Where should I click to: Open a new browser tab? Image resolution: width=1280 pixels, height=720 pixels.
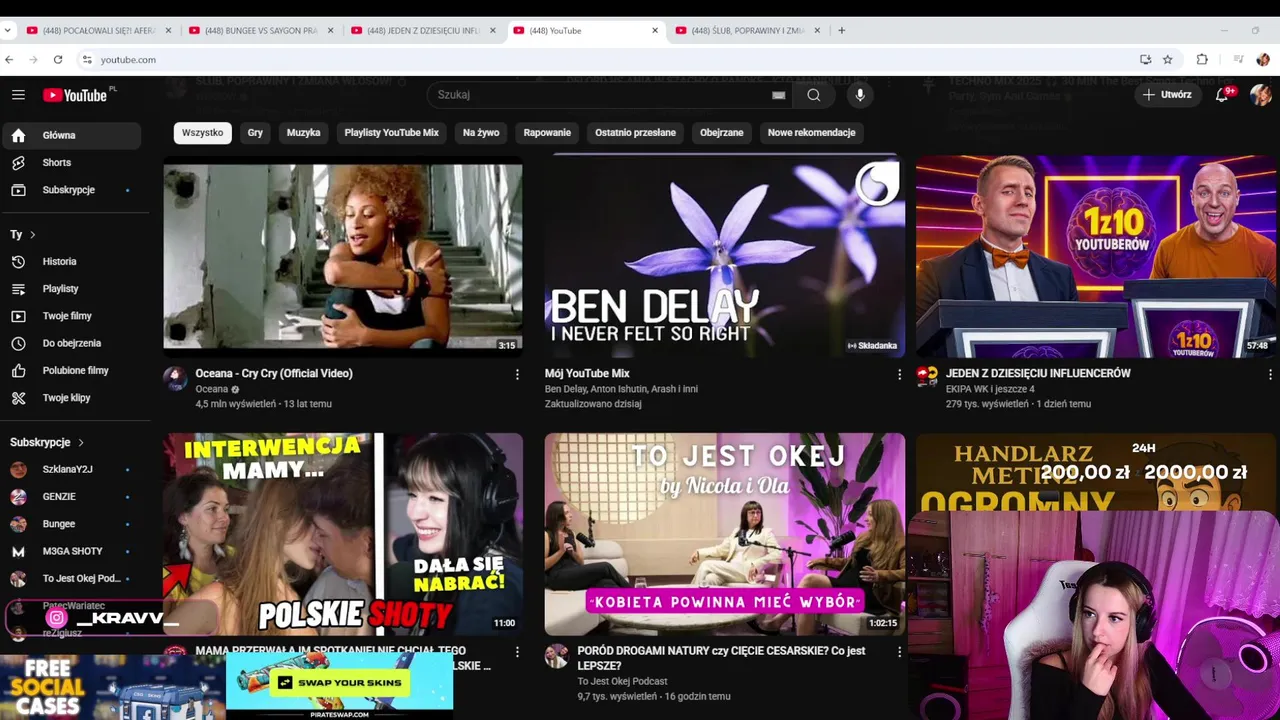[x=841, y=31]
